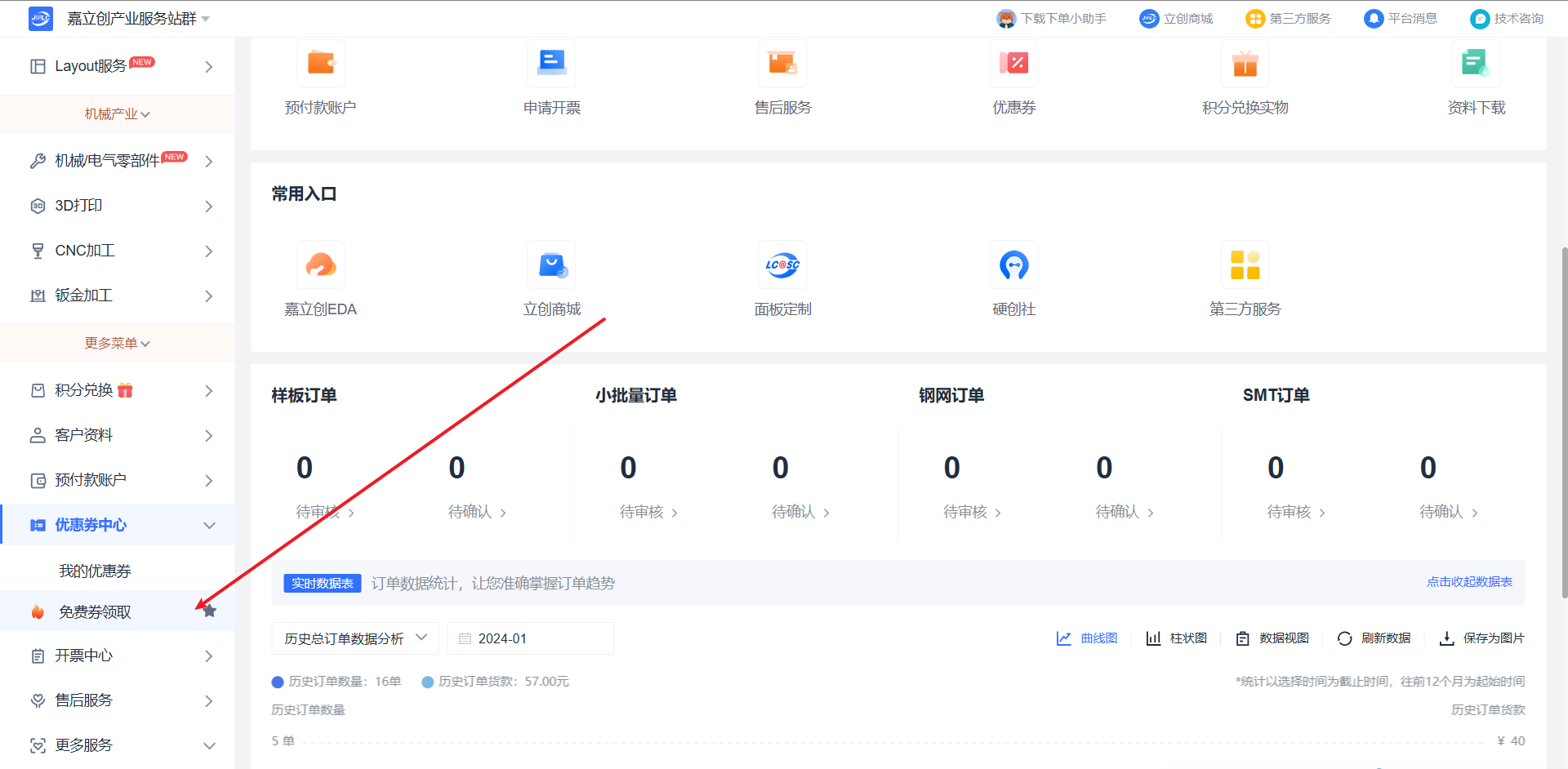Open 立创商城 from the top bar
Screen dimensions: 1568x769
(1177, 19)
